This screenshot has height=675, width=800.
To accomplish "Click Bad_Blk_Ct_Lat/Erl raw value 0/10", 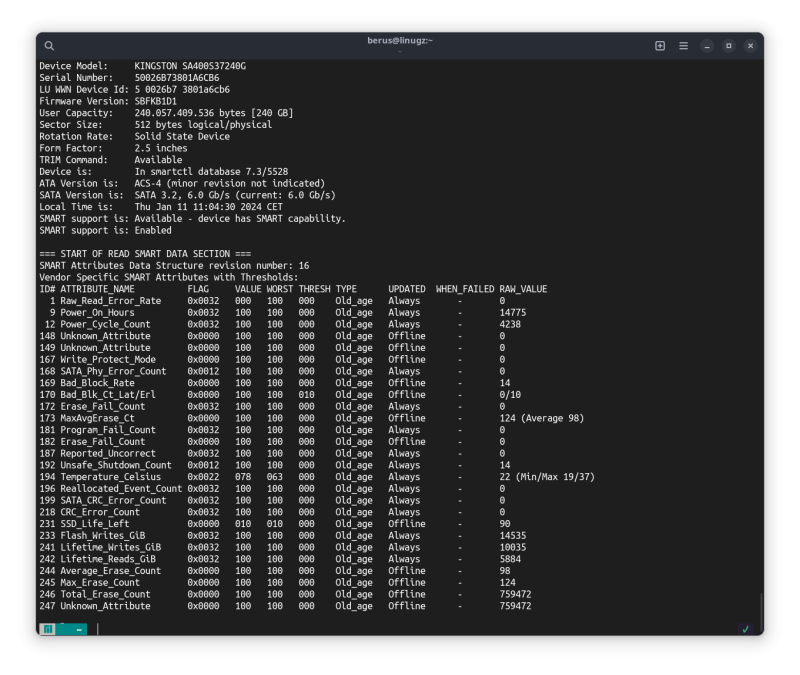I will (510, 394).
